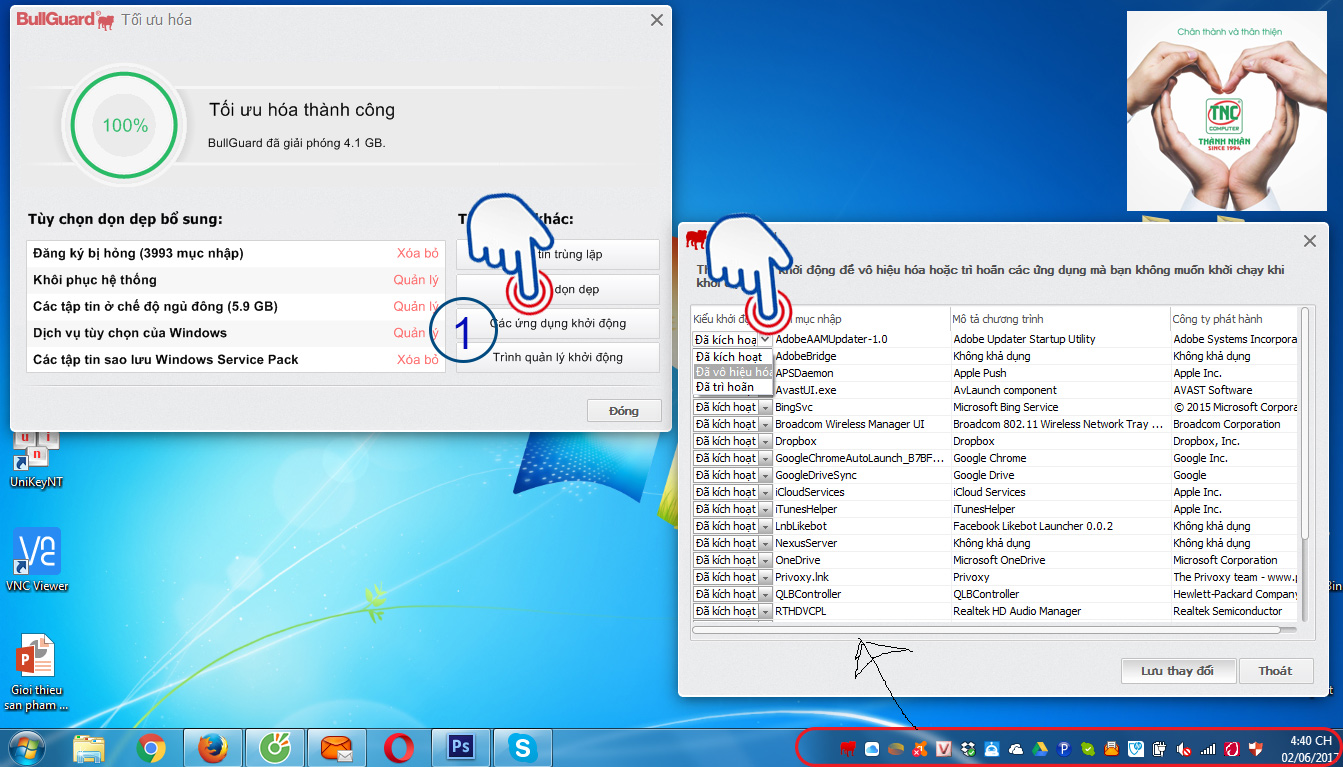Launch Firefox from the taskbar

[213, 748]
